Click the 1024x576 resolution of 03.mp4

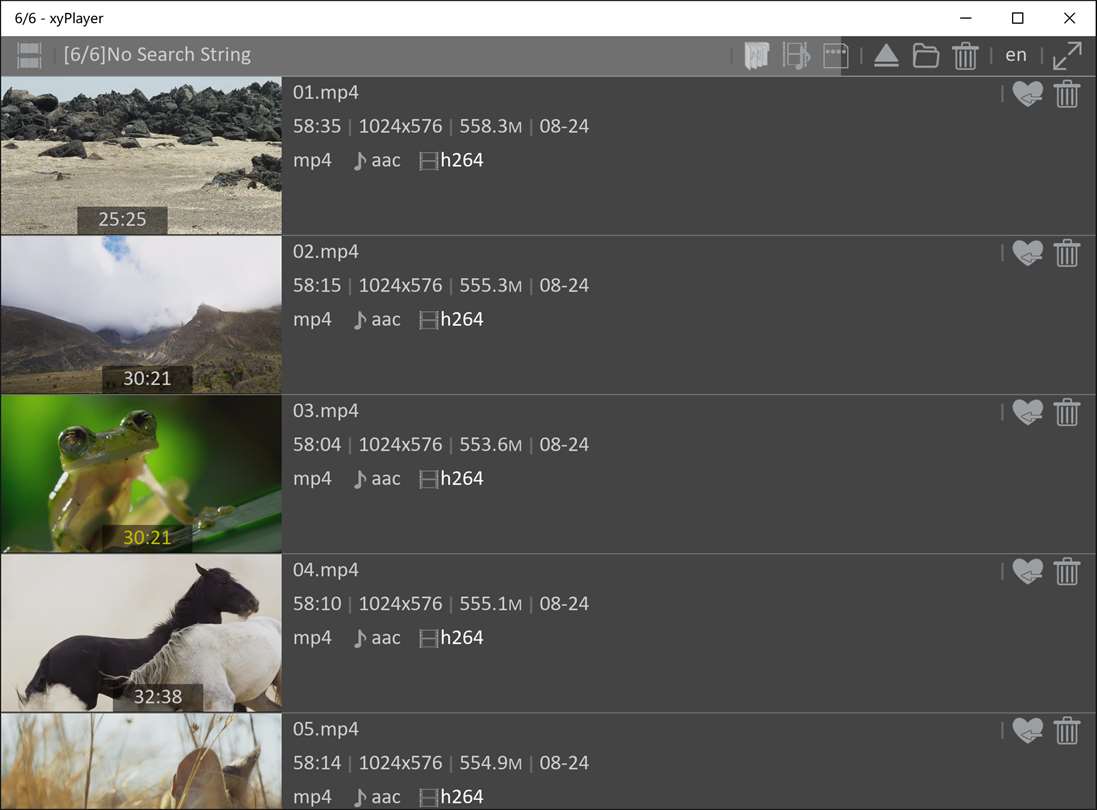point(400,444)
